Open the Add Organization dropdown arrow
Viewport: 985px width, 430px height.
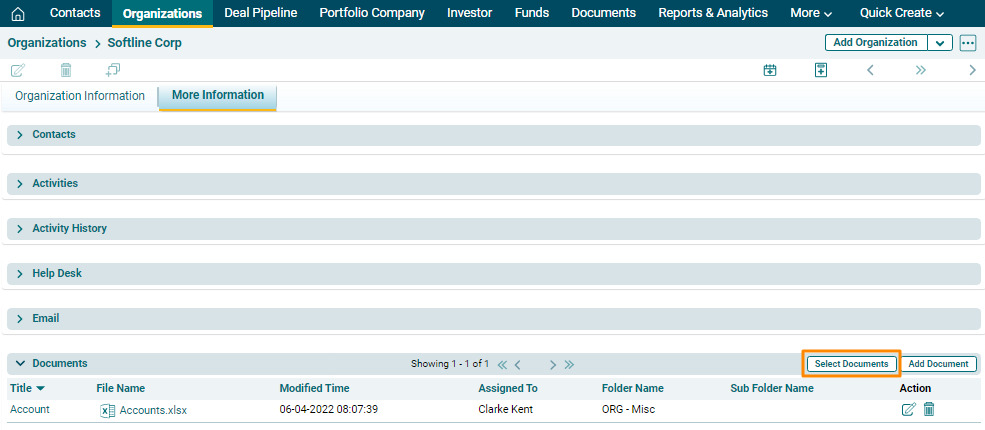[x=940, y=43]
